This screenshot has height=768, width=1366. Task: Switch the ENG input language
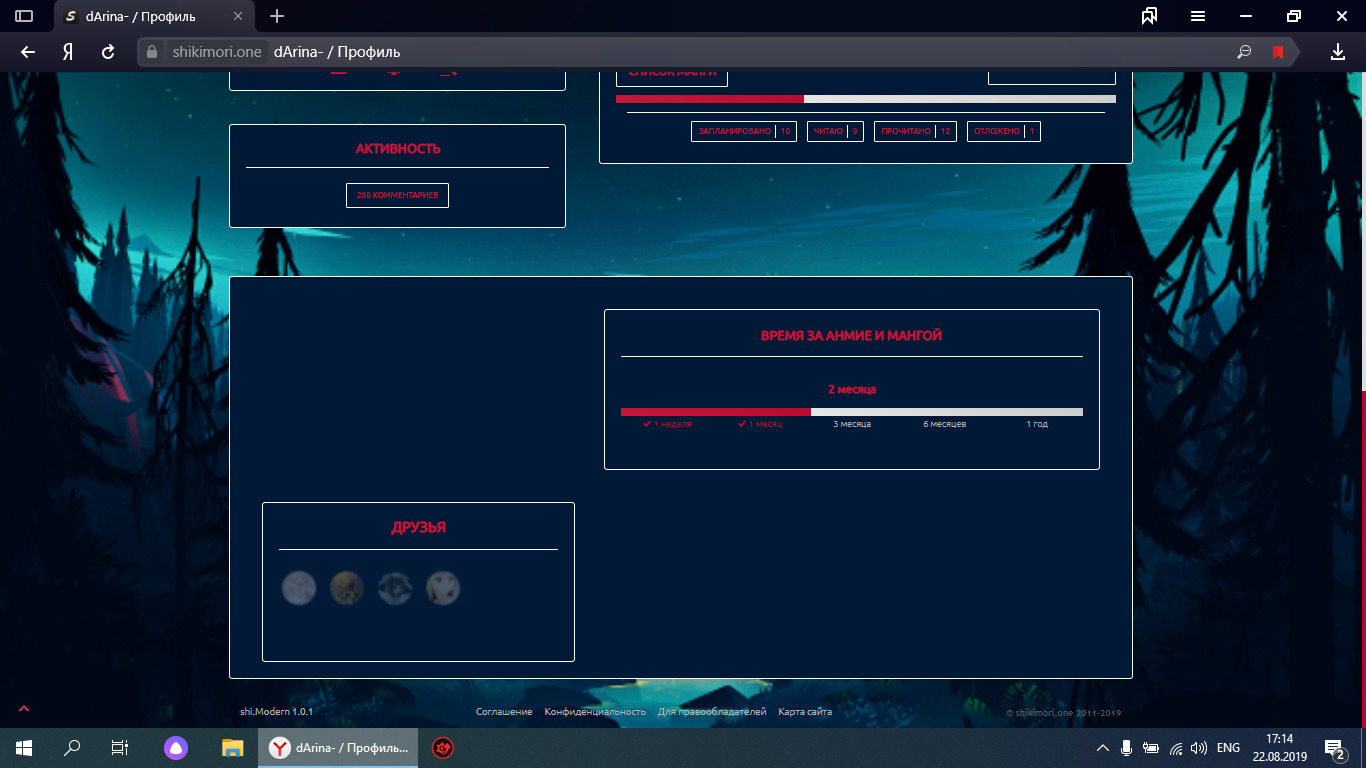click(1228, 748)
